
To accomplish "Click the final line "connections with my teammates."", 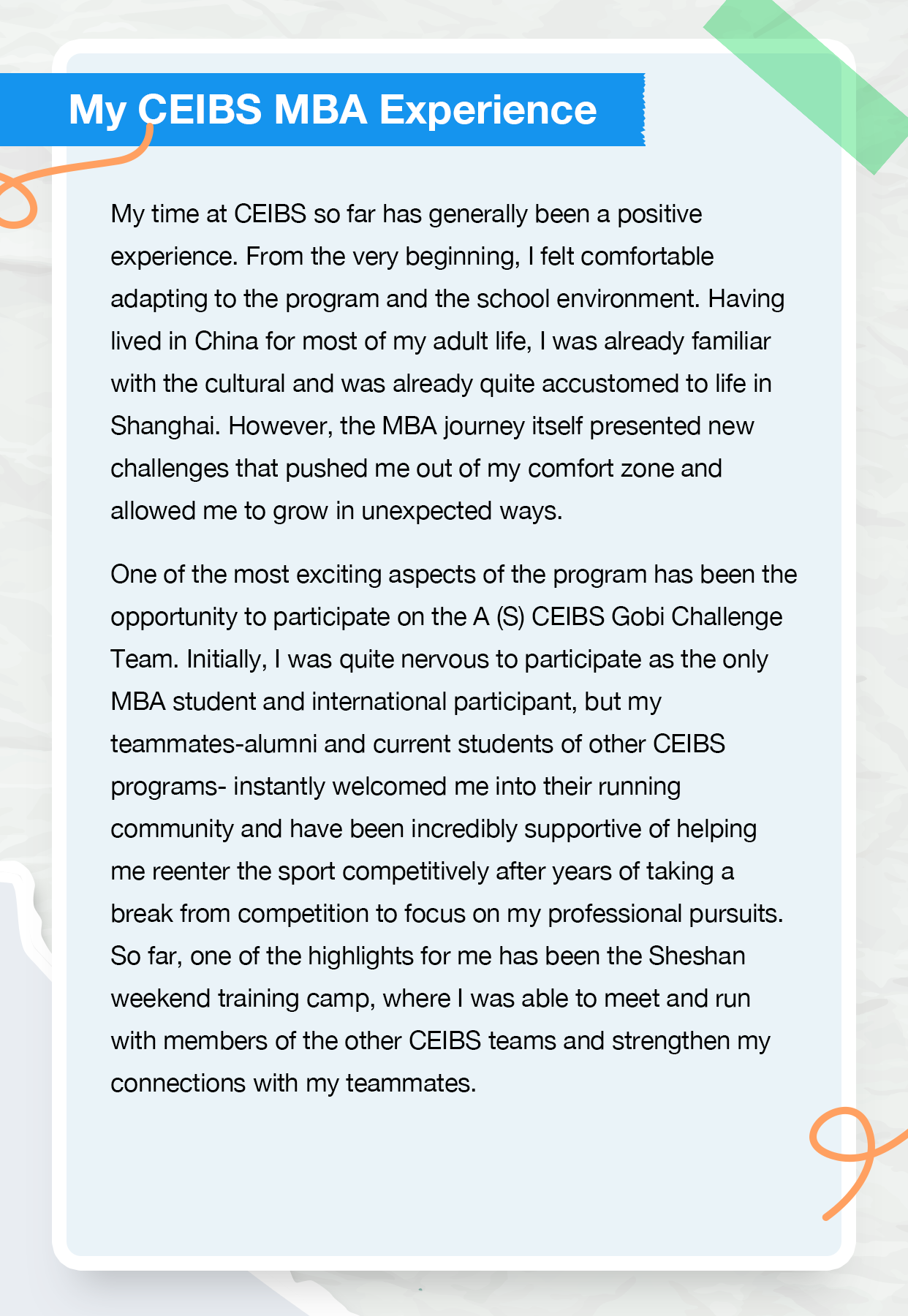I will point(293,1084).
